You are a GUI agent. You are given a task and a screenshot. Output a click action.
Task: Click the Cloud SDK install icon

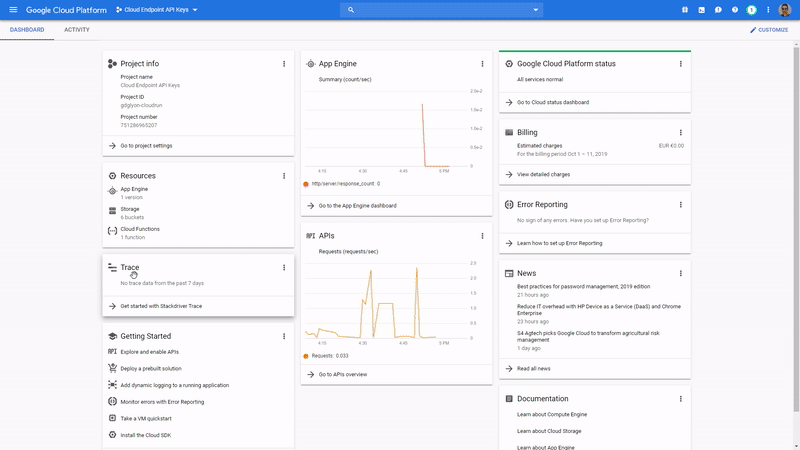point(112,435)
